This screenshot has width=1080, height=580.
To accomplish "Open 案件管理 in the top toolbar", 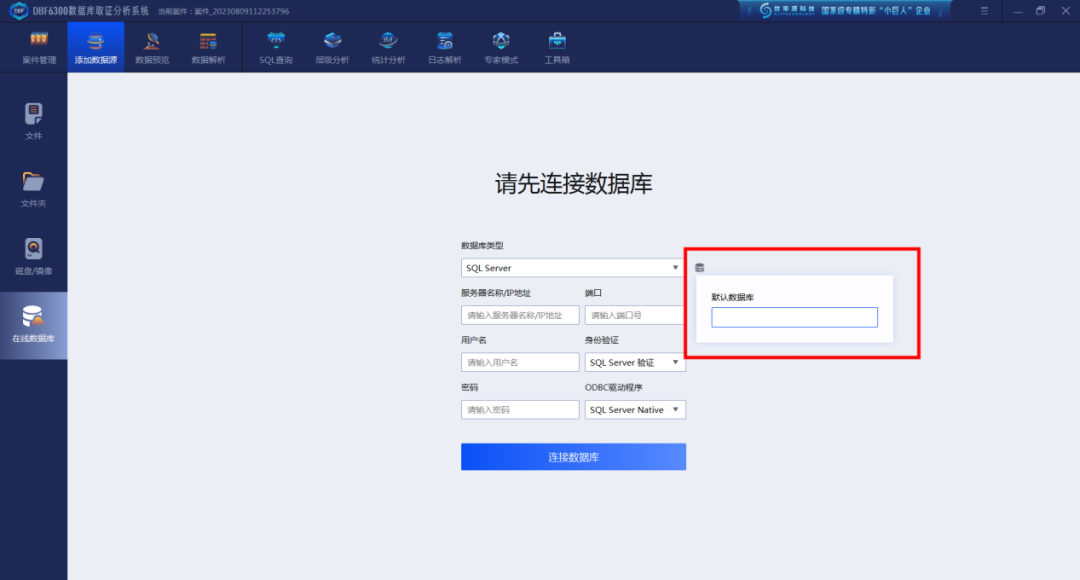I will tap(39, 48).
